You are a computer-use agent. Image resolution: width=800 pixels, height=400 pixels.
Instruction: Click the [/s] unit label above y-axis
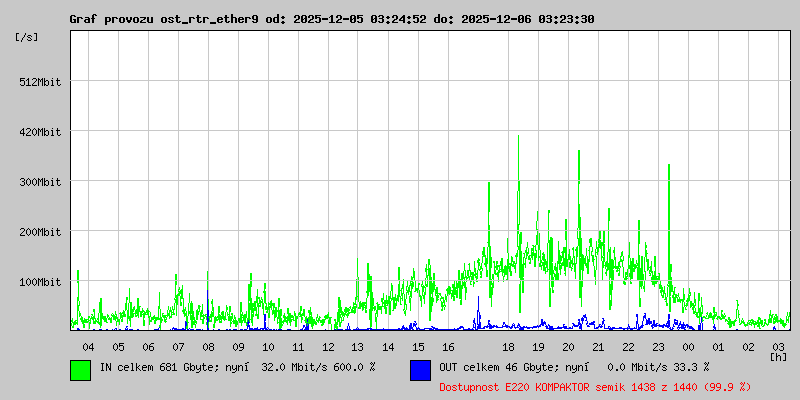[x=27, y=36]
